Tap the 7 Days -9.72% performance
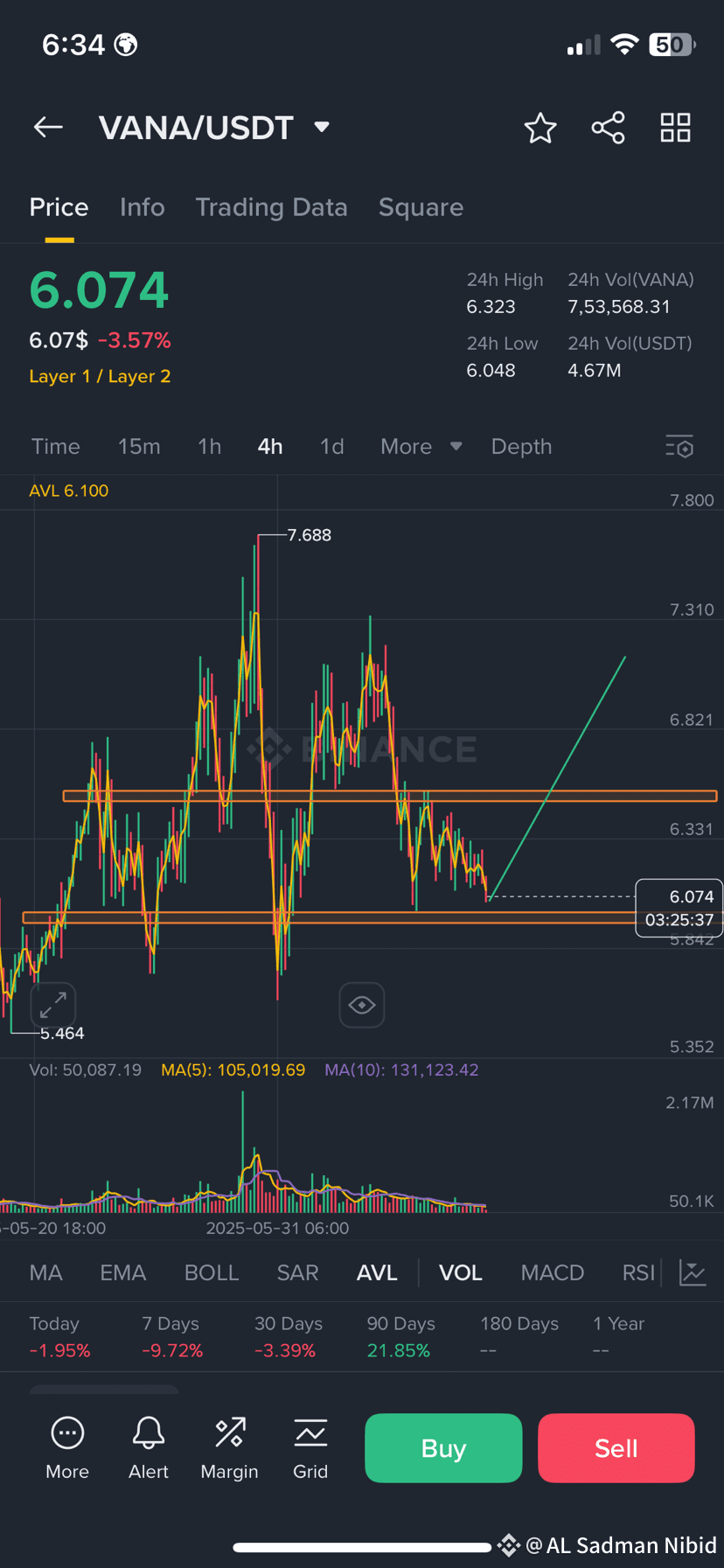 pos(172,1337)
